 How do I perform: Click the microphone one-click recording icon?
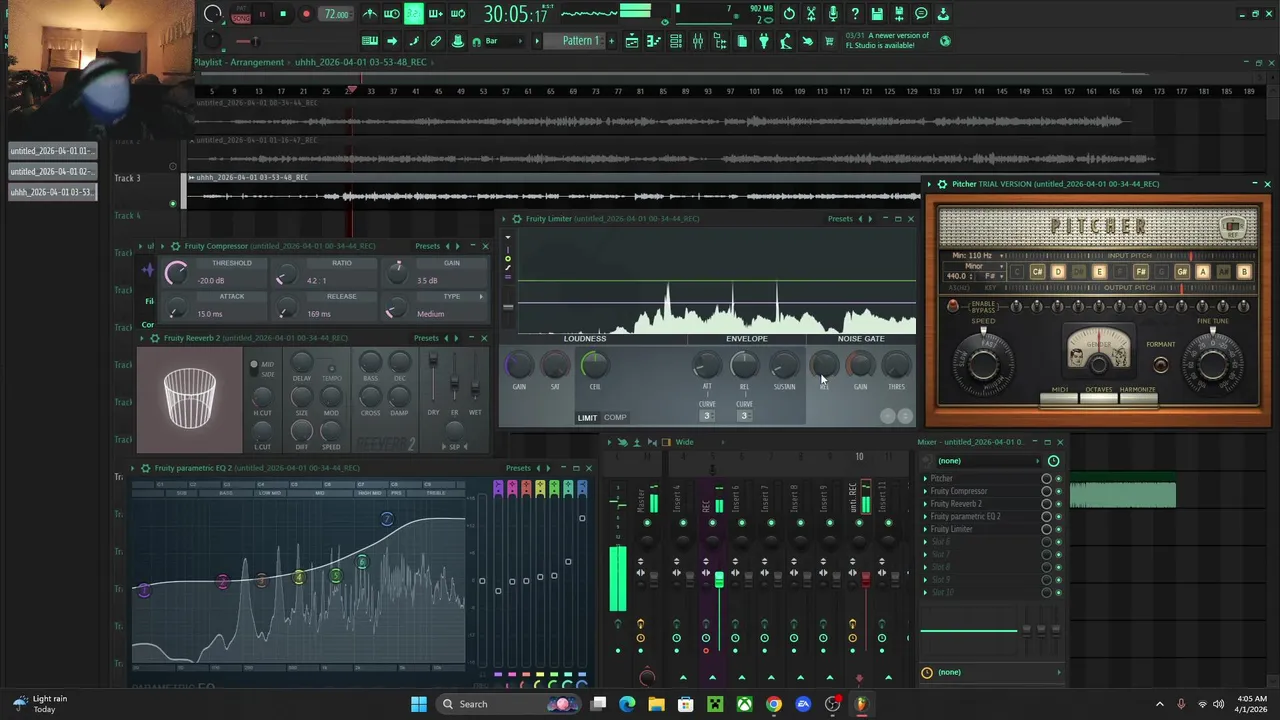point(833,14)
